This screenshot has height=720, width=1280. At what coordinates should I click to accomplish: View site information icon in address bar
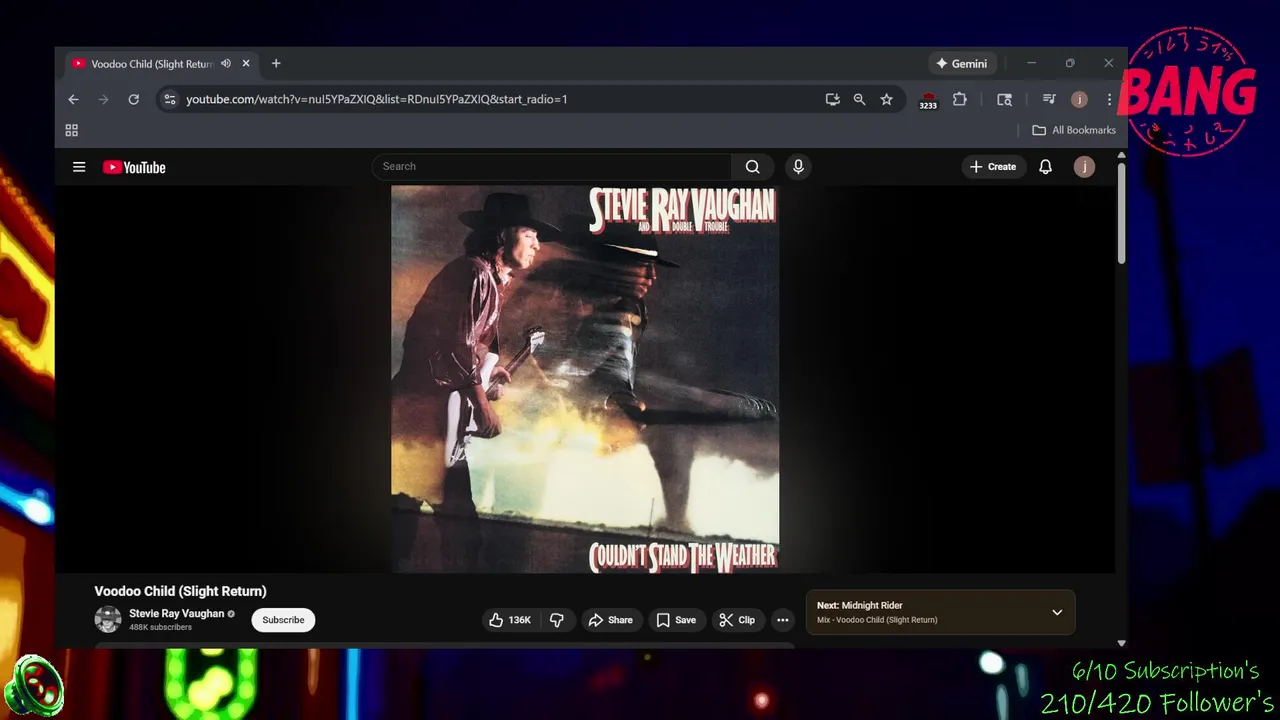pyautogui.click(x=169, y=99)
